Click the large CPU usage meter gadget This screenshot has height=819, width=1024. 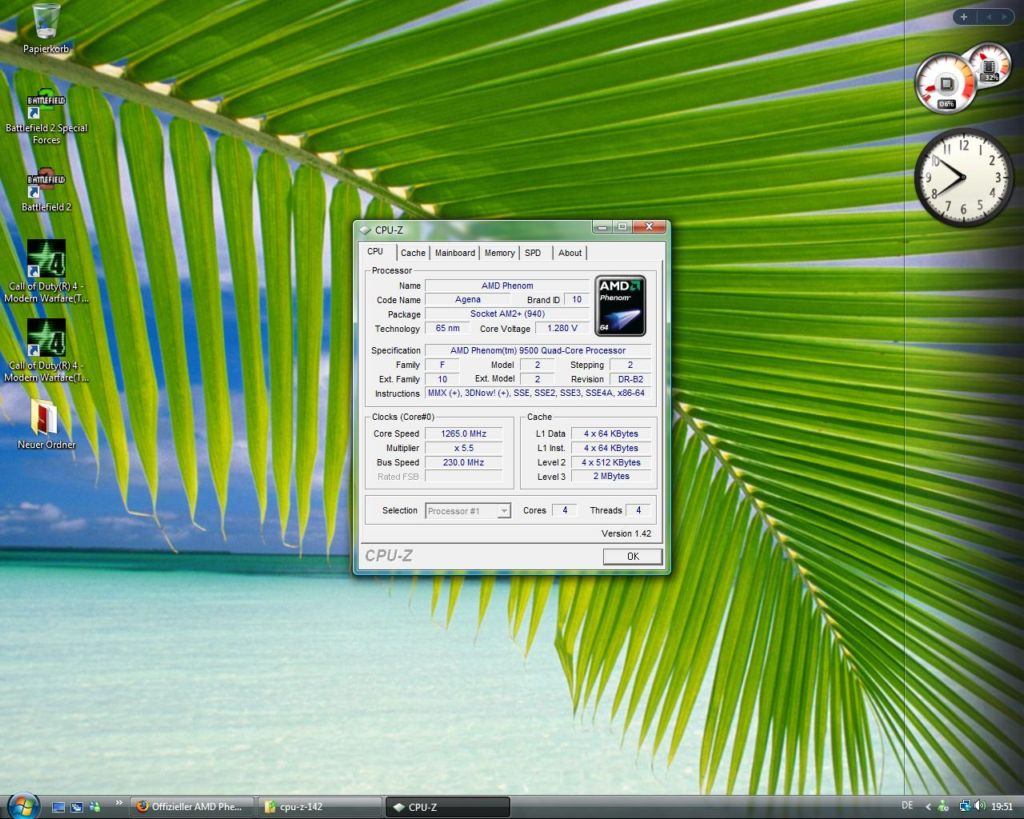[x=946, y=84]
